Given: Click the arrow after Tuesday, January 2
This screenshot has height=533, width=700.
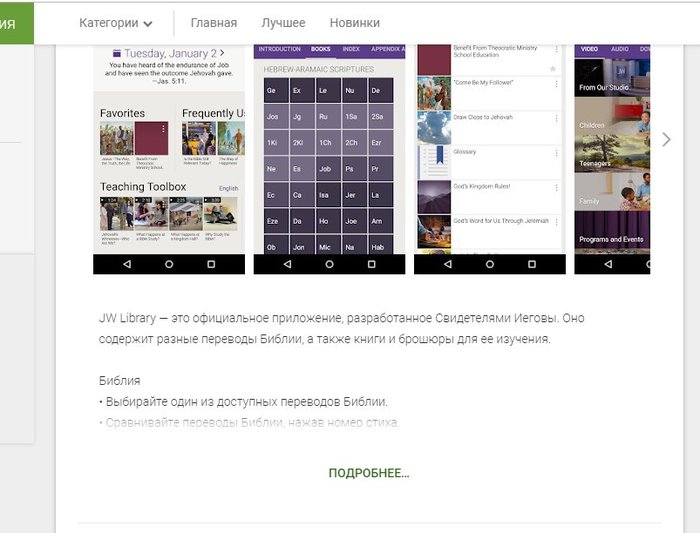Looking at the screenshot, I should [222, 53].
